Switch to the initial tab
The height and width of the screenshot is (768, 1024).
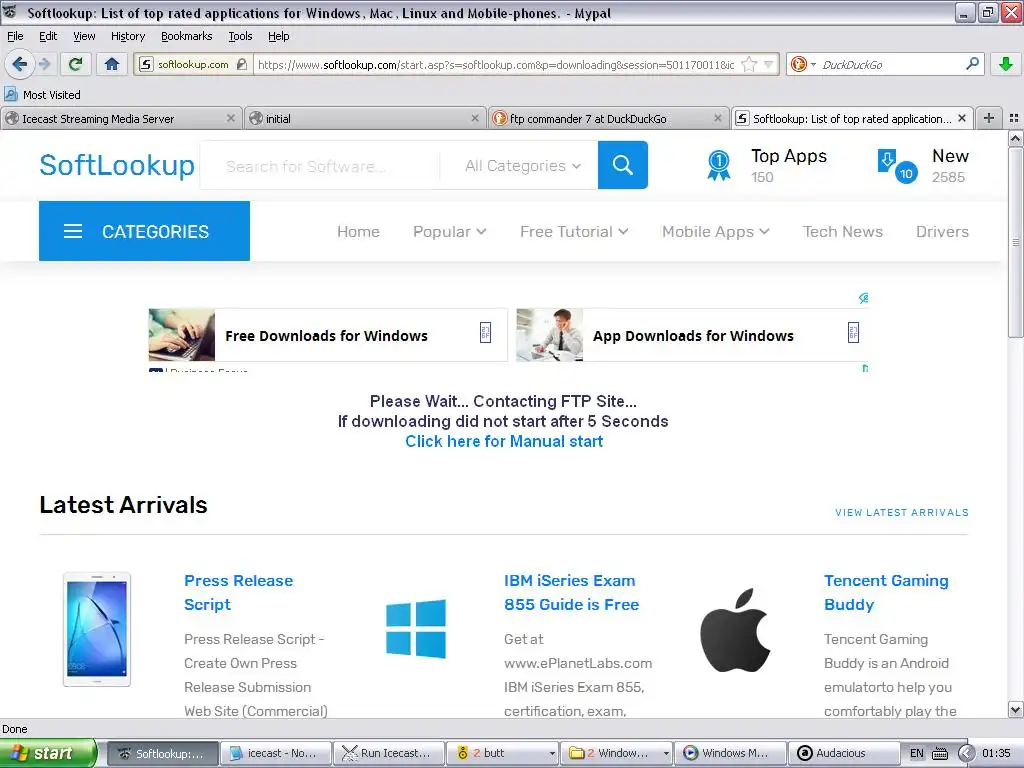tap(365, 118)
